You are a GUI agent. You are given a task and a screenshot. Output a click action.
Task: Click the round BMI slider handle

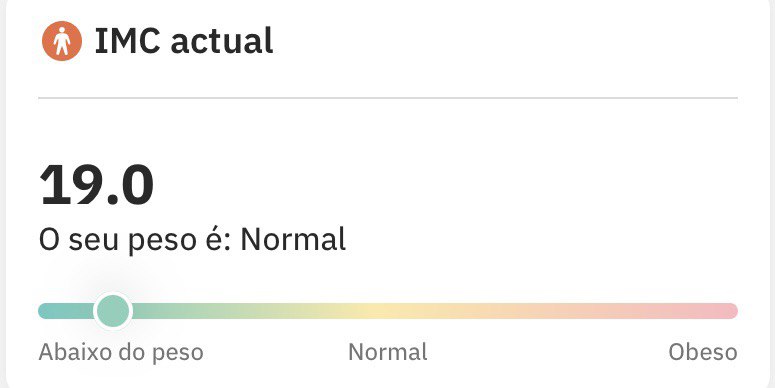click(113, 311)
